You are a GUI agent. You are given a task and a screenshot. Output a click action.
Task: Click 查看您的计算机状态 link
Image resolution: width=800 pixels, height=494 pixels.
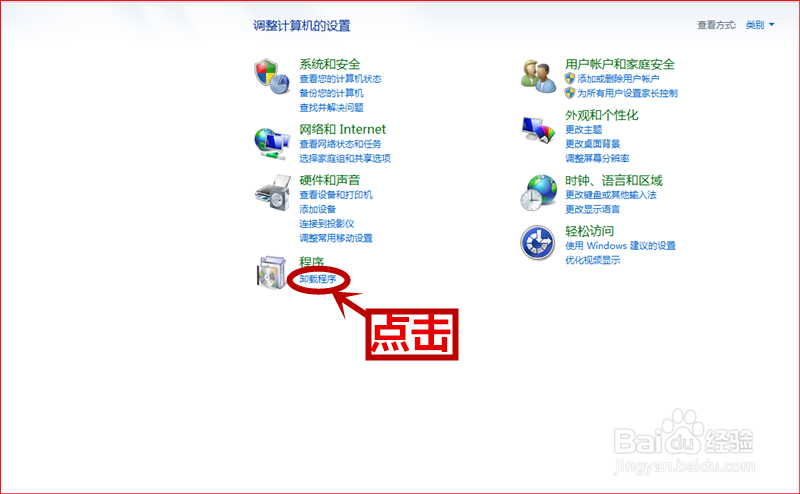[x=340, y=79]
